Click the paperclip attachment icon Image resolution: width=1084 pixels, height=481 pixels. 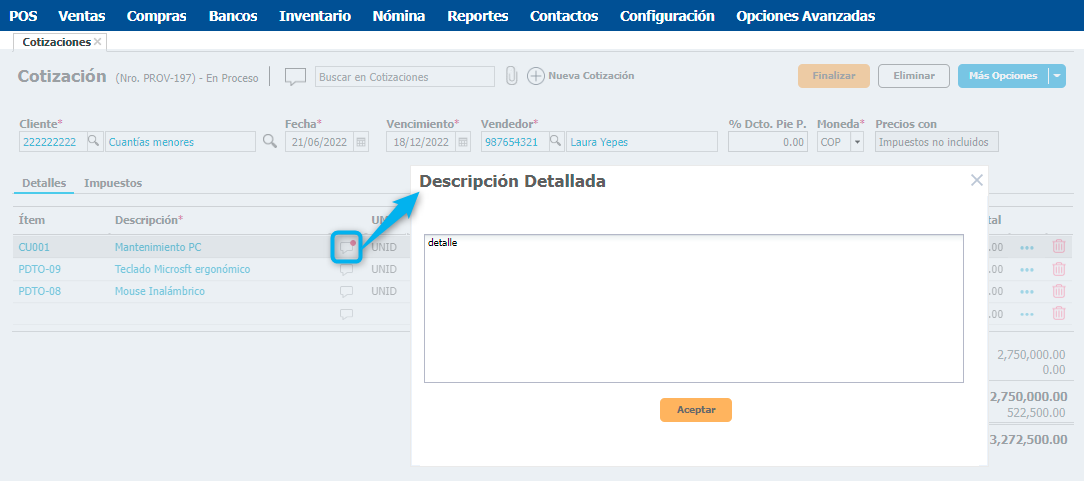[x=511, y=76]
